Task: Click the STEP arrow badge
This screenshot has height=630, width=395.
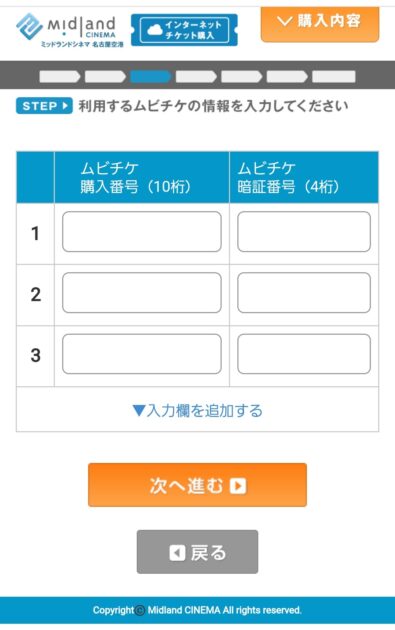Action: [44, 106]
